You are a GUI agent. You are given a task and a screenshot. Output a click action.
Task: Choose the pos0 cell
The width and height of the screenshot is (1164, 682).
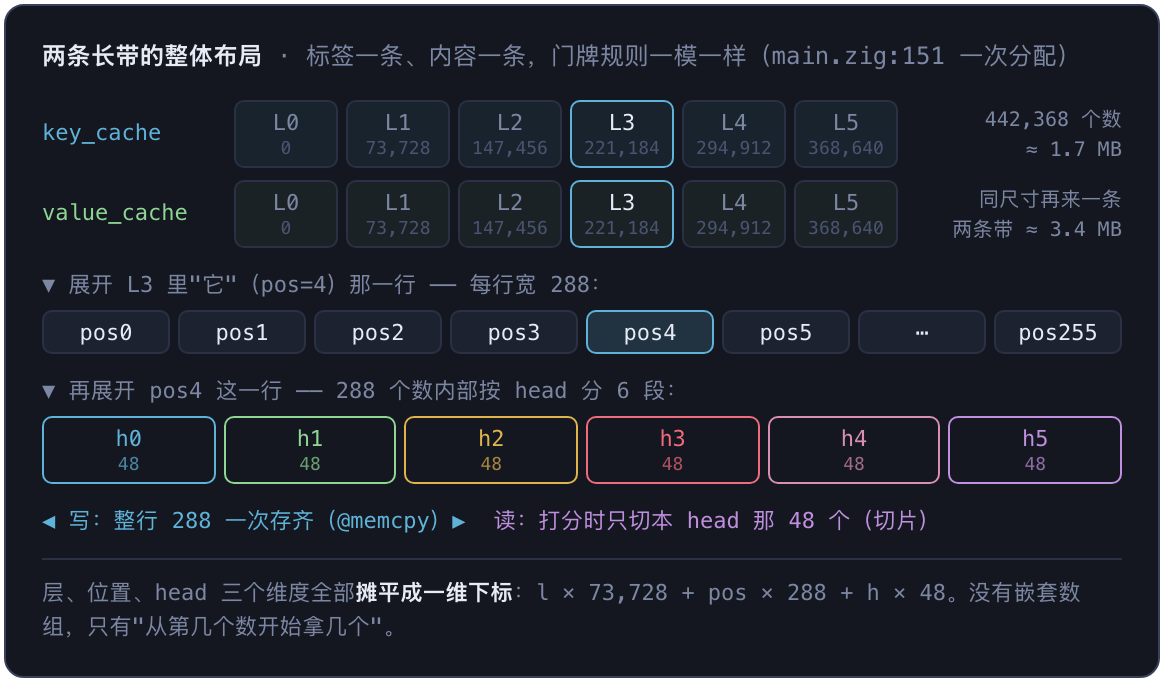point(106,332)
